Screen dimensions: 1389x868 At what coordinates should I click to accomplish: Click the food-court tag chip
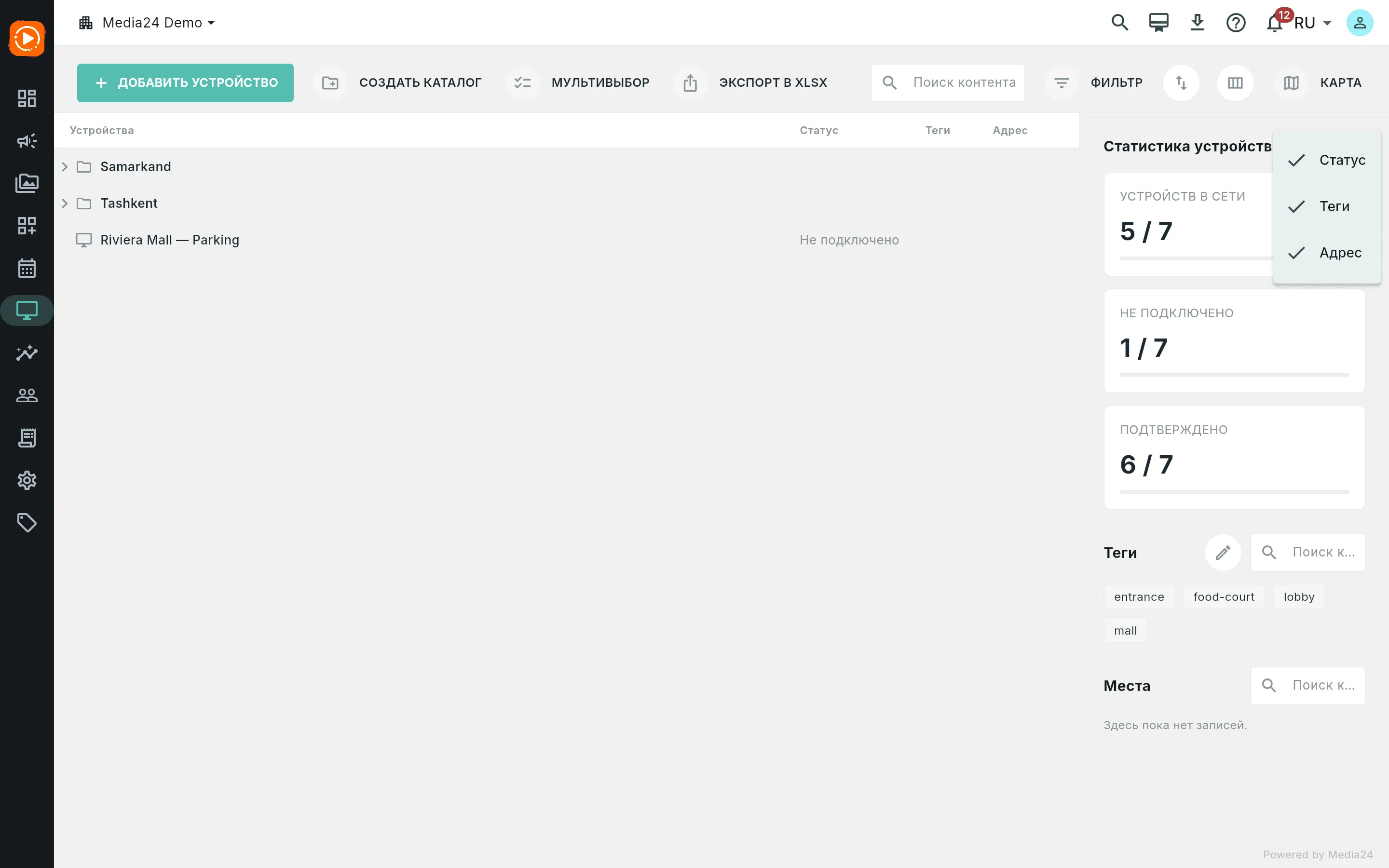[1224, 597]
